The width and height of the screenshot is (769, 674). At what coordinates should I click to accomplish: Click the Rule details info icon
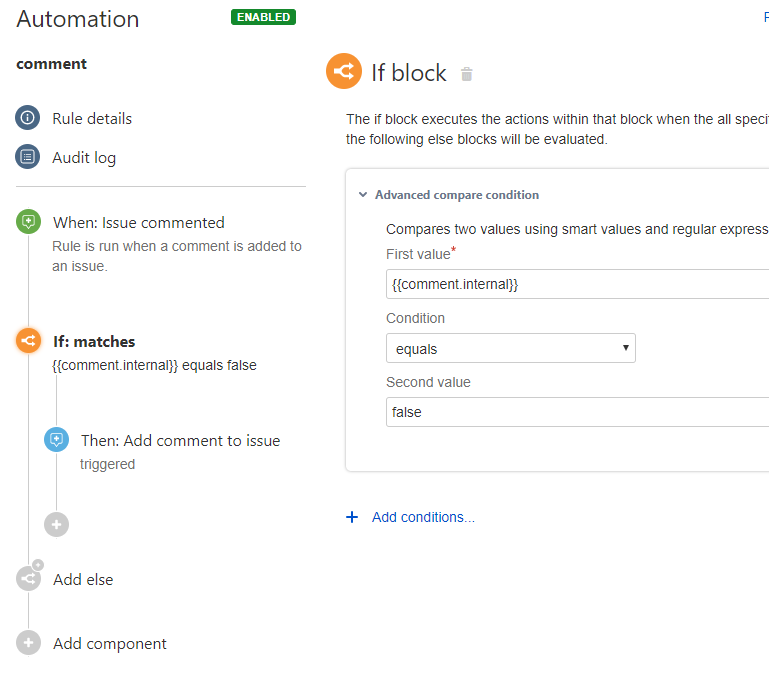point(28,118)
